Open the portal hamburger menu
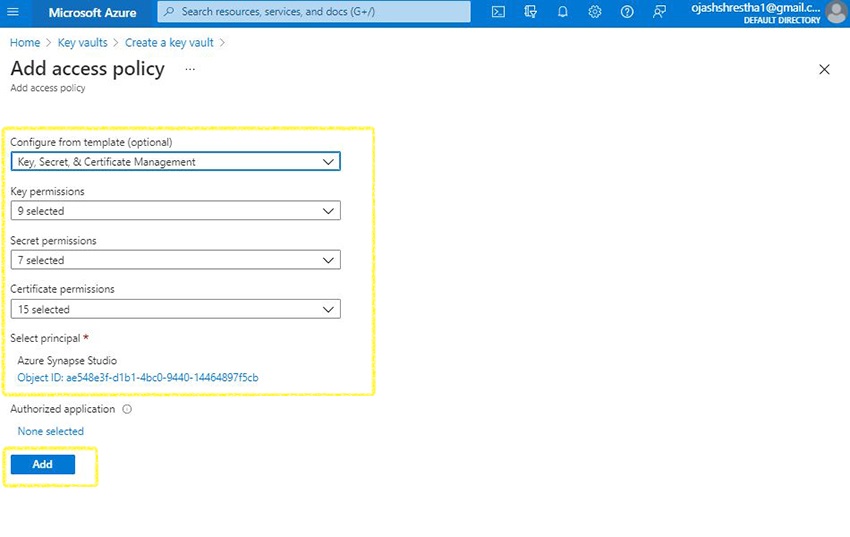850x537 pixels. [12, 11]
